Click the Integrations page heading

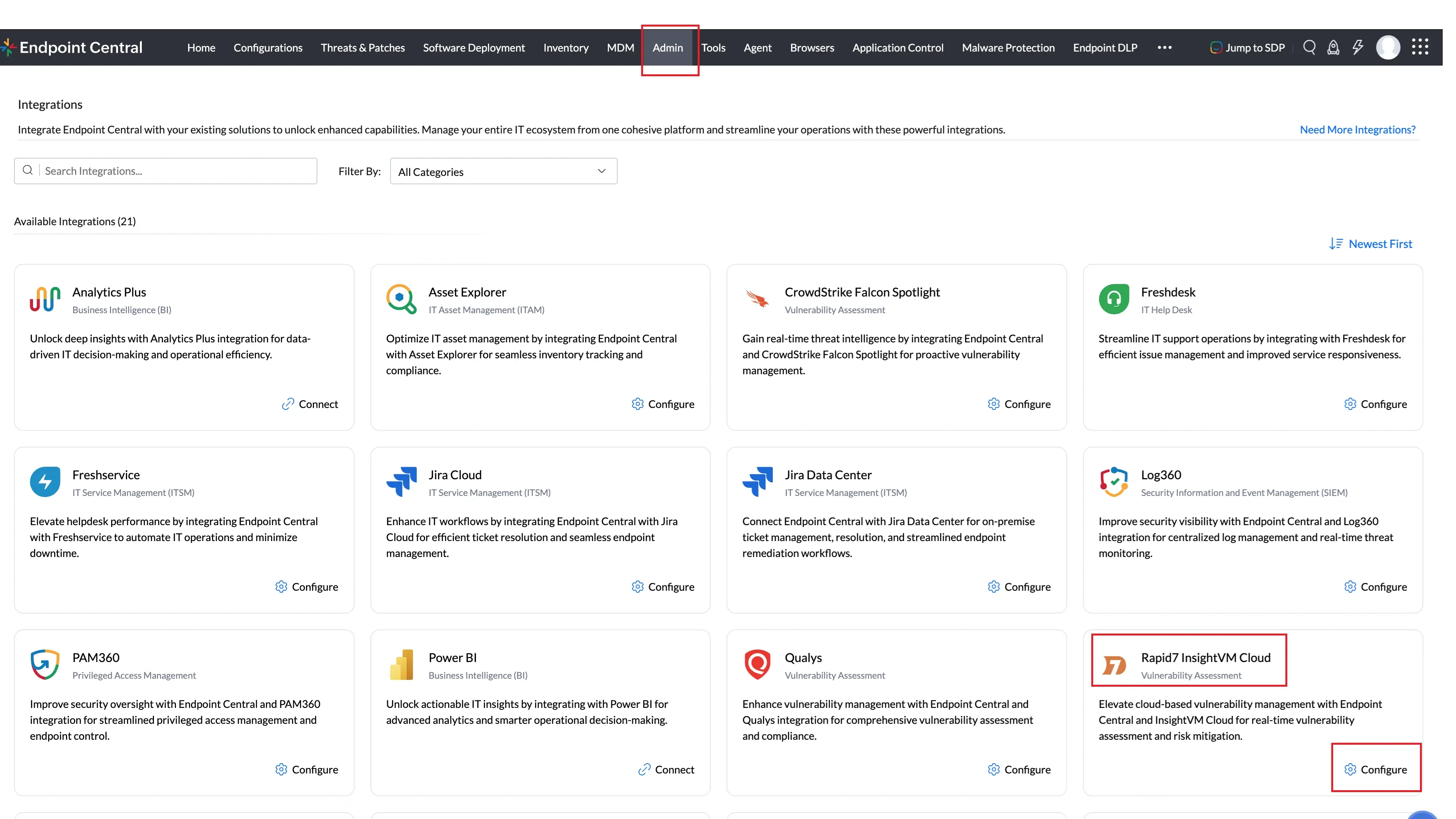[x=50, y=105]
